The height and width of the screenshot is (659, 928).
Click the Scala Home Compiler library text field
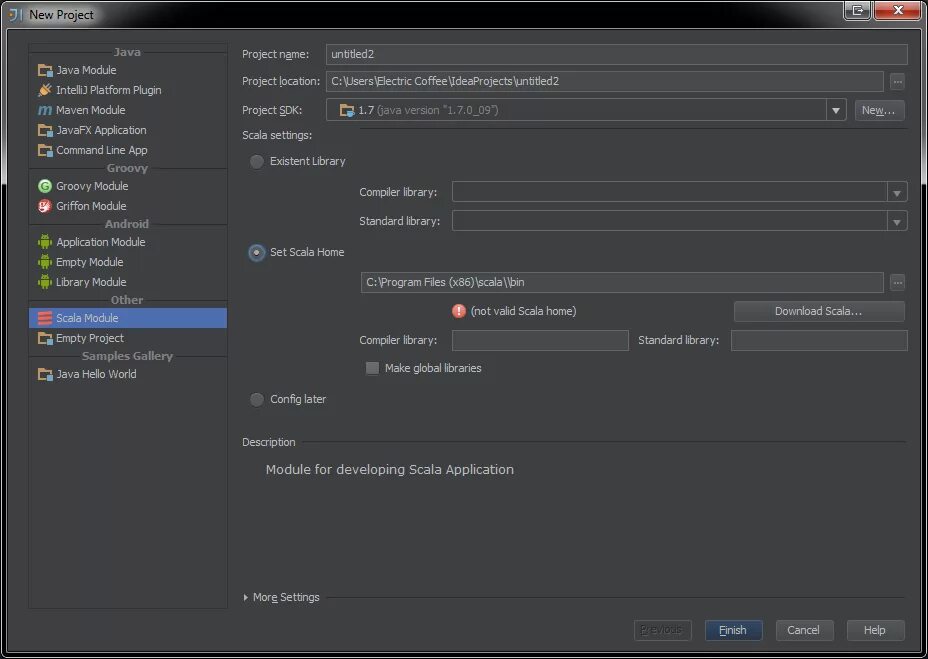(540, 340)
